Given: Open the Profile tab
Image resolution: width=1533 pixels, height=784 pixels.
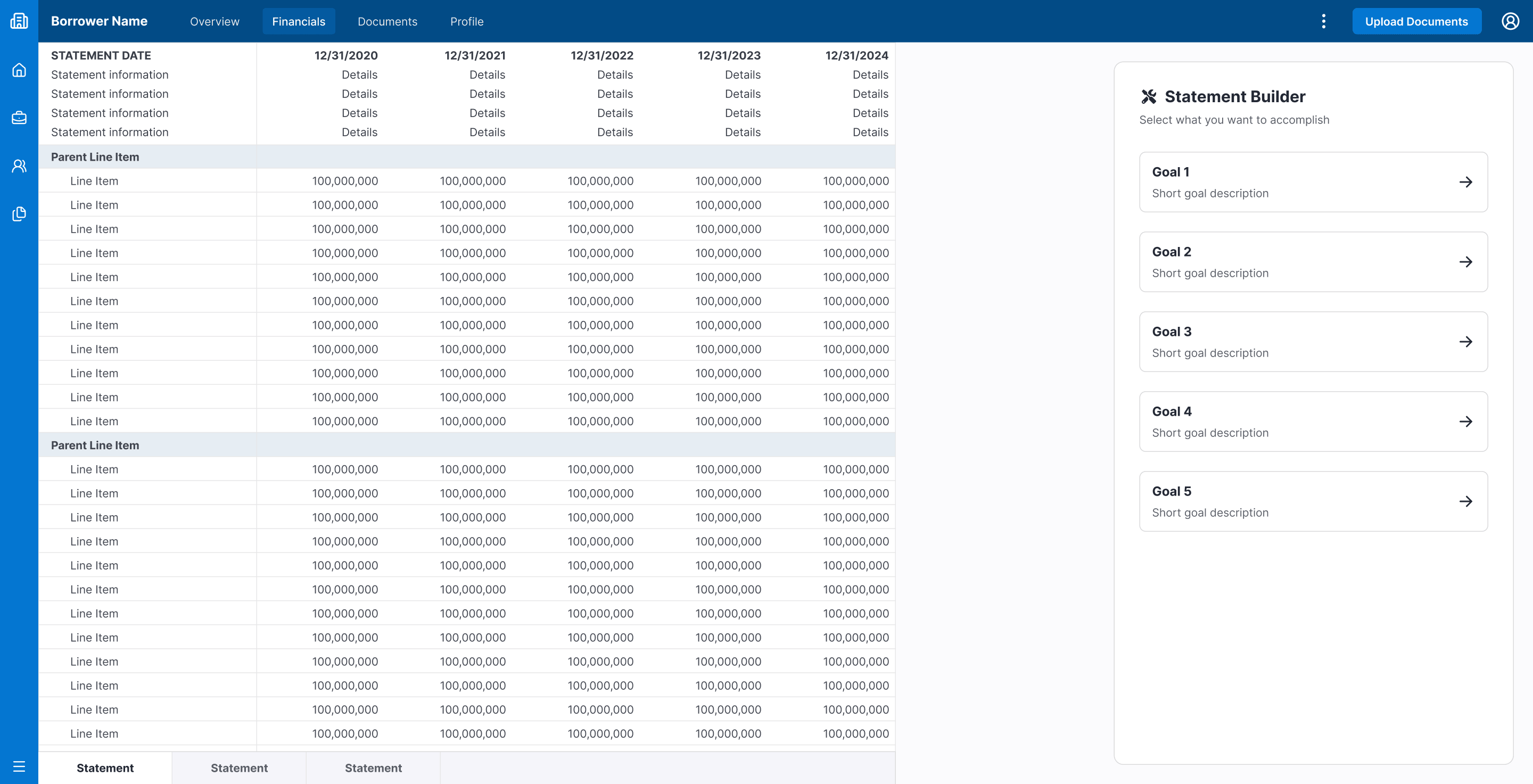Looking at the screenshot, I should click(467, 21).
